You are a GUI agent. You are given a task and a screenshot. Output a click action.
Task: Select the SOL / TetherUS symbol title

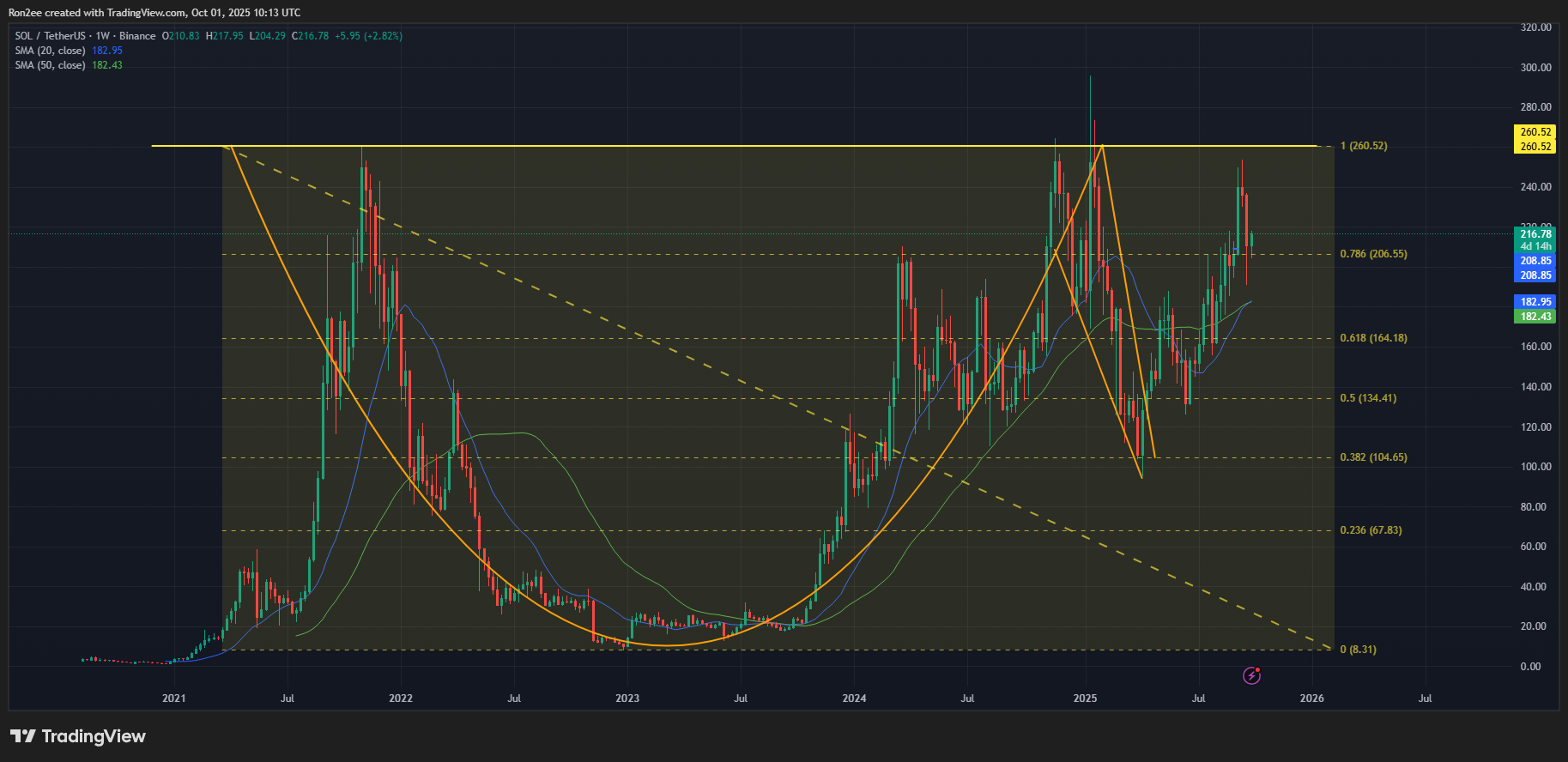pyautogui.click(x=85, y=36)
